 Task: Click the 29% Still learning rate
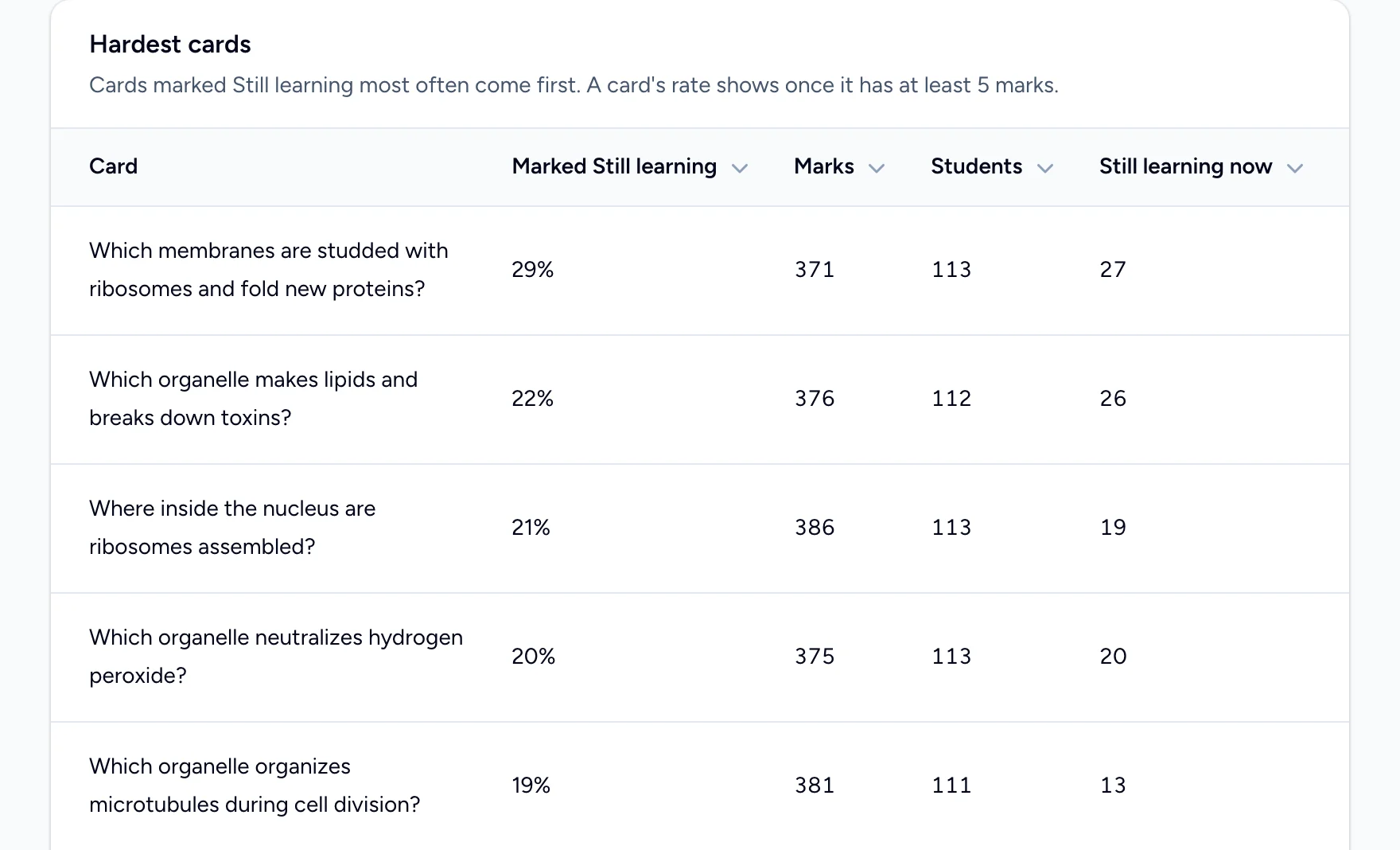(x=533, y=270)
